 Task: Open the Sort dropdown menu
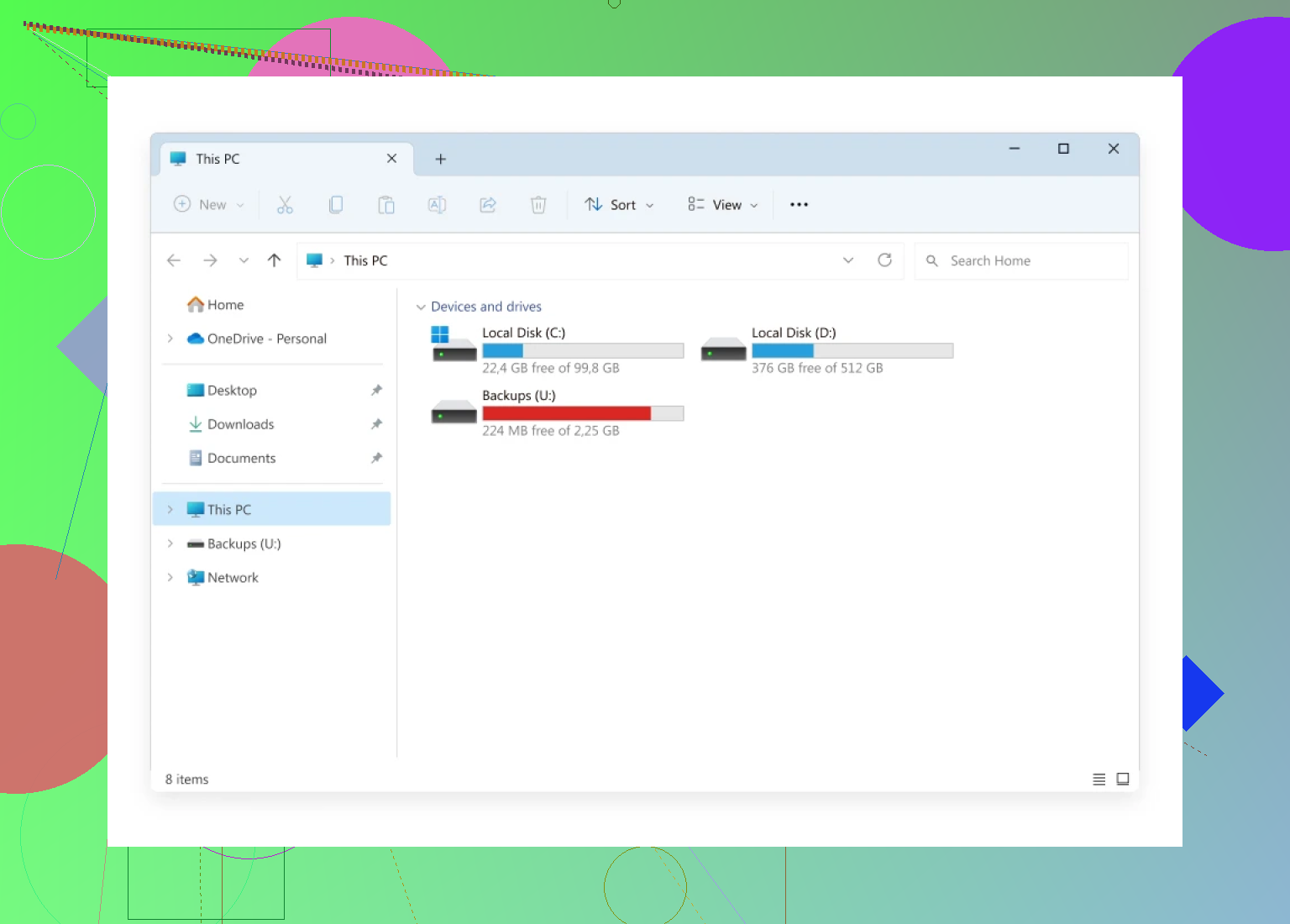(620, 205)
